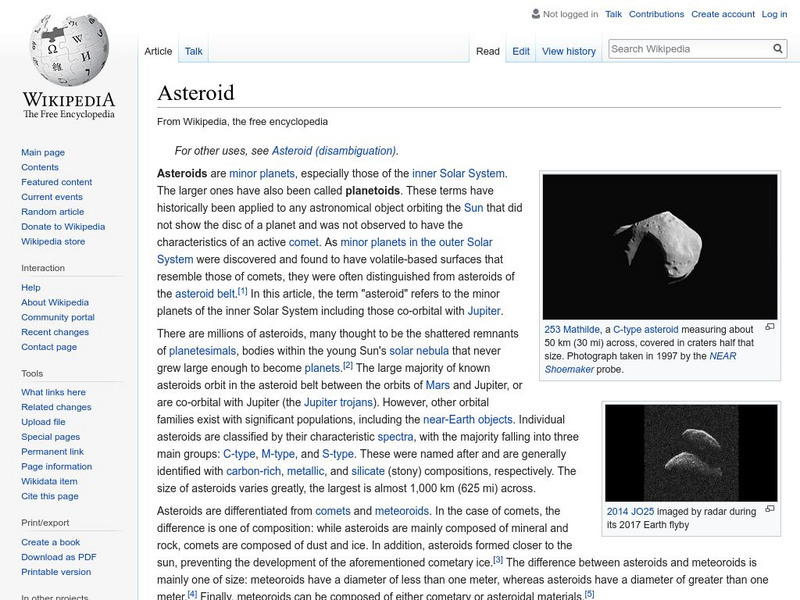Open Asteroid (disambiguation) link

[334, 151]
